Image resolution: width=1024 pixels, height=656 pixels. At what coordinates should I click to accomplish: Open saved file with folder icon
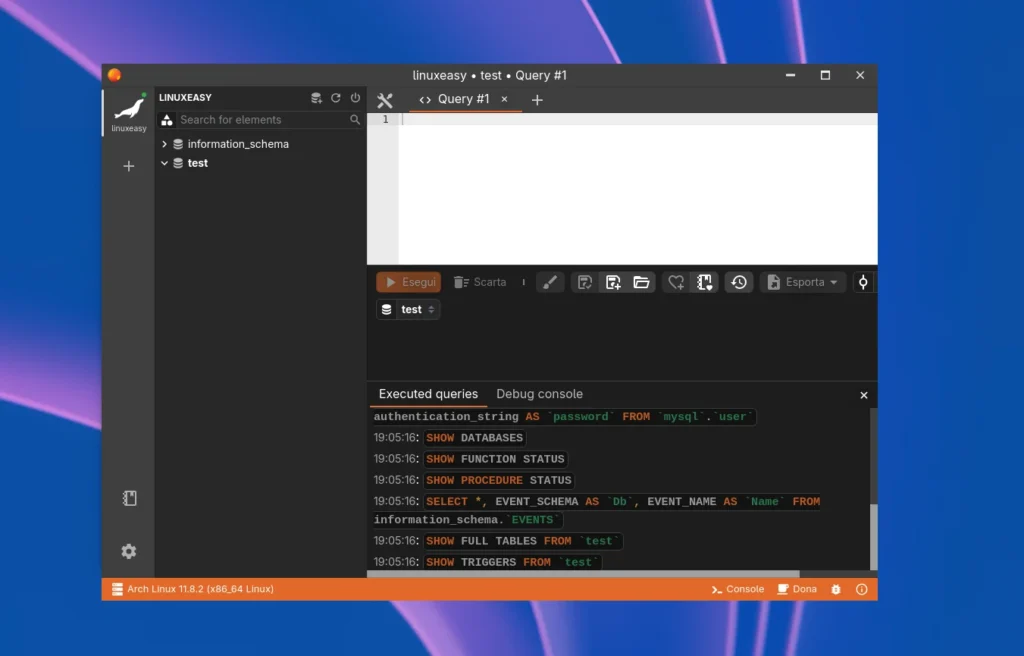(x=642, y=282)
